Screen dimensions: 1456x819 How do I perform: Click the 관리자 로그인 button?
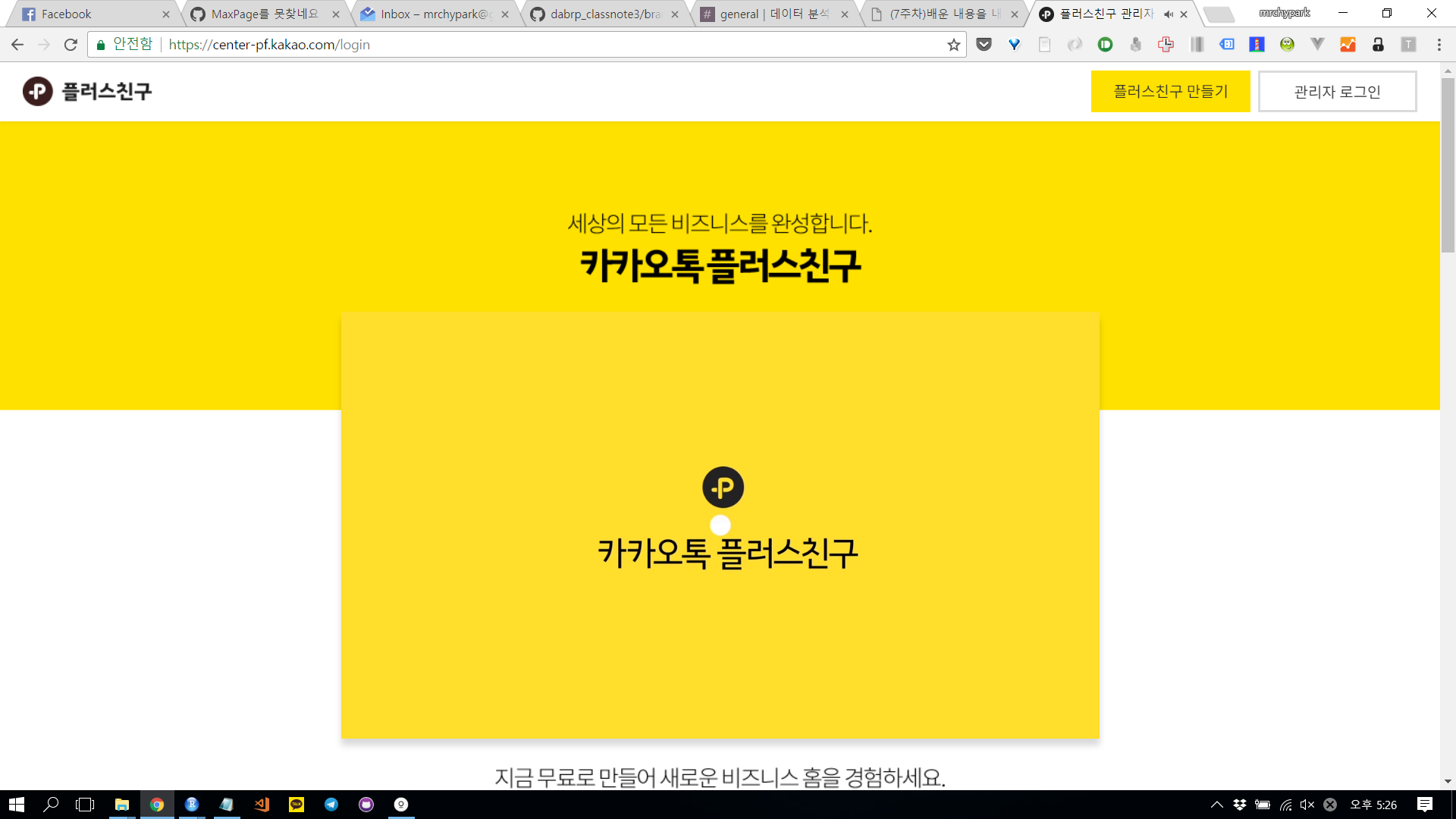click(1337, 92)
